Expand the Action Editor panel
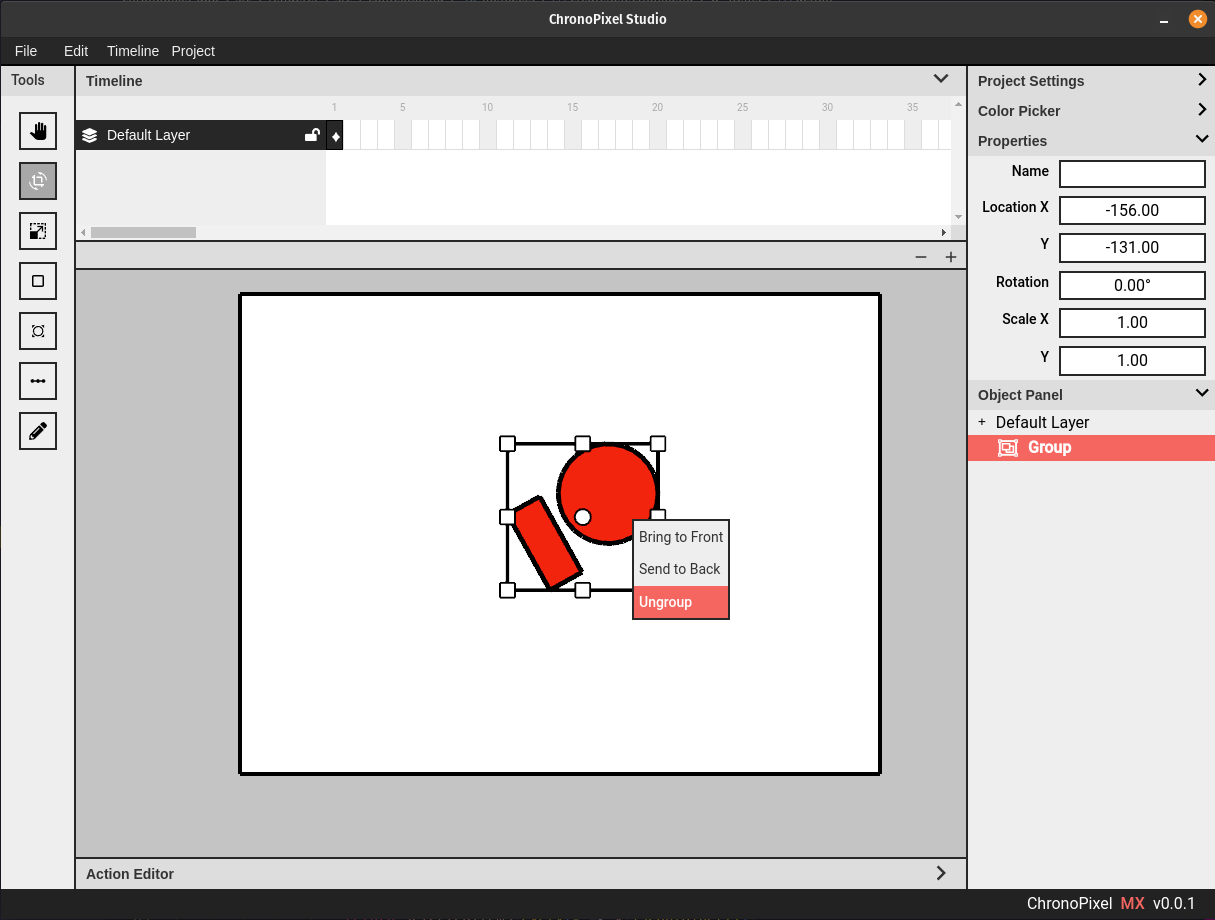Viewport: 1215px width, 920px height. (940, 873)
